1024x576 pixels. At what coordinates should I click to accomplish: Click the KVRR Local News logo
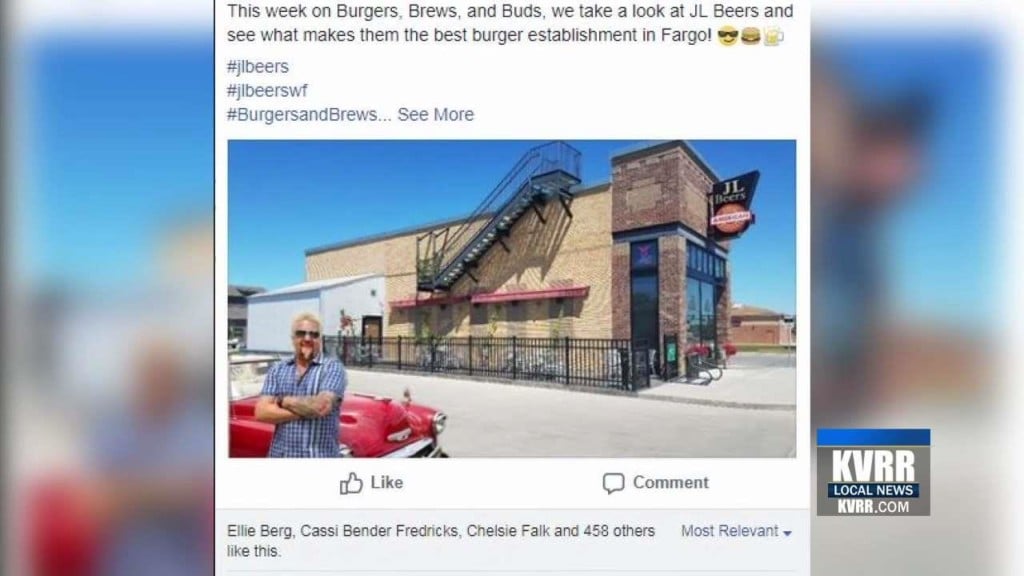873,472
